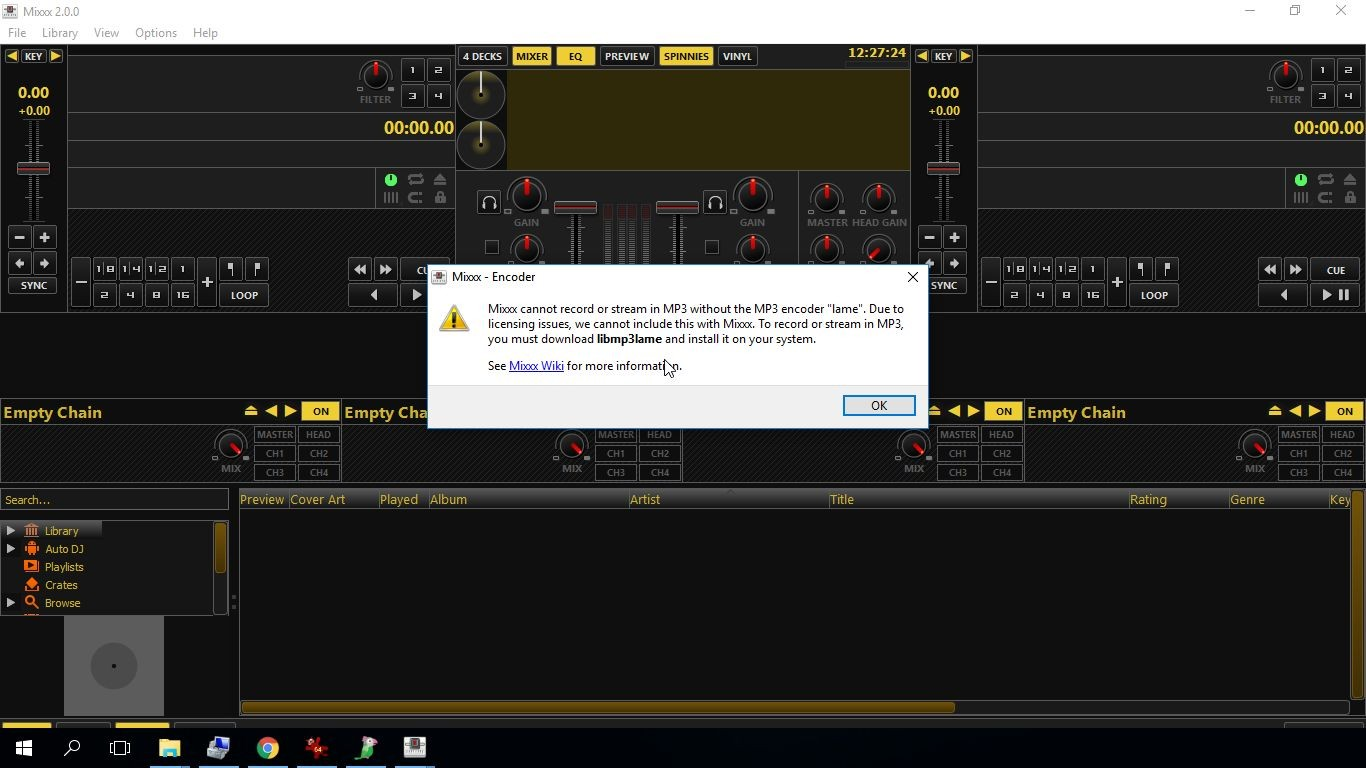Assign first effect unit to MASTER
This screenshot has height=768, width=1366.
(275, 435)
